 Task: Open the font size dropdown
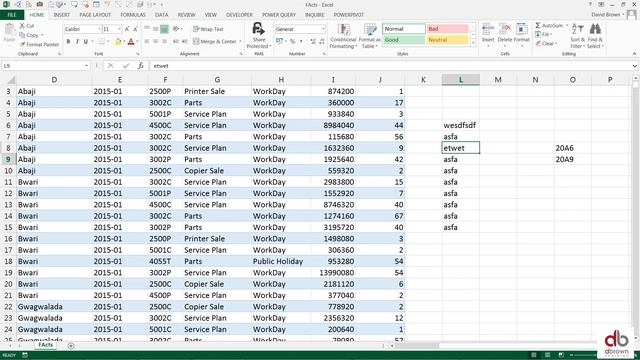(120, 29)
